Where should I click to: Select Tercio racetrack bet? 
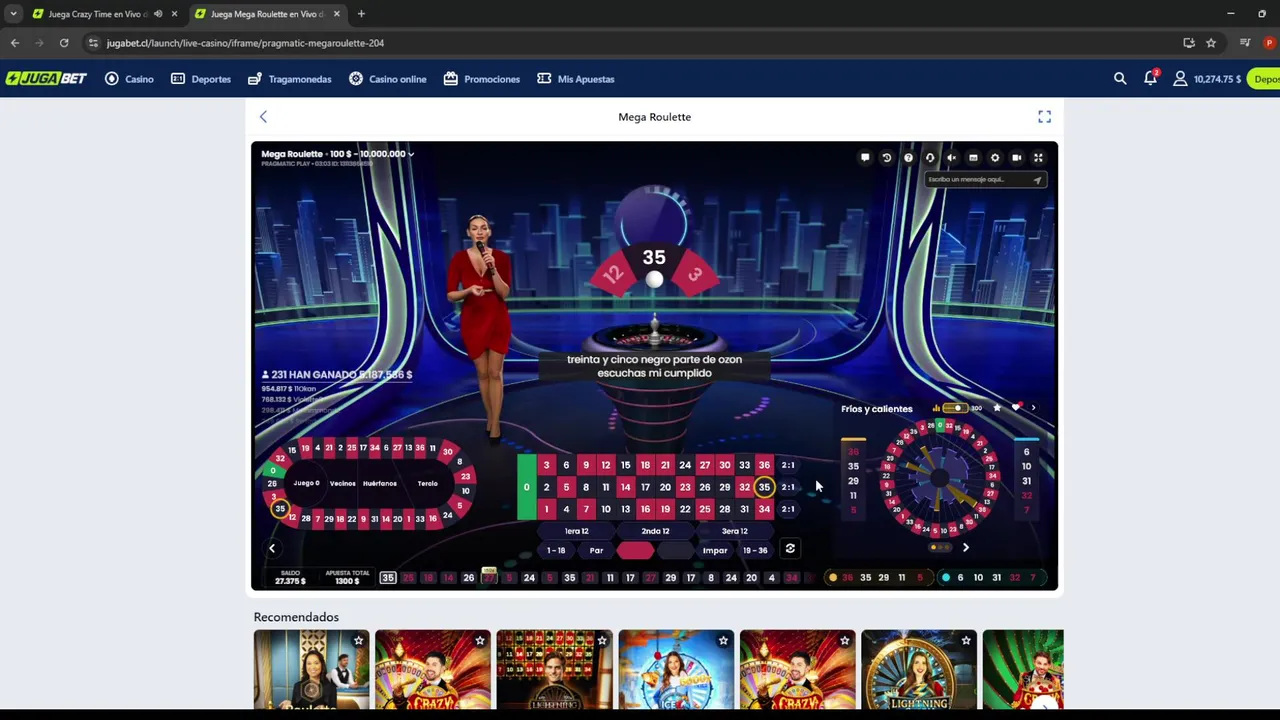(x=427, y=483)
